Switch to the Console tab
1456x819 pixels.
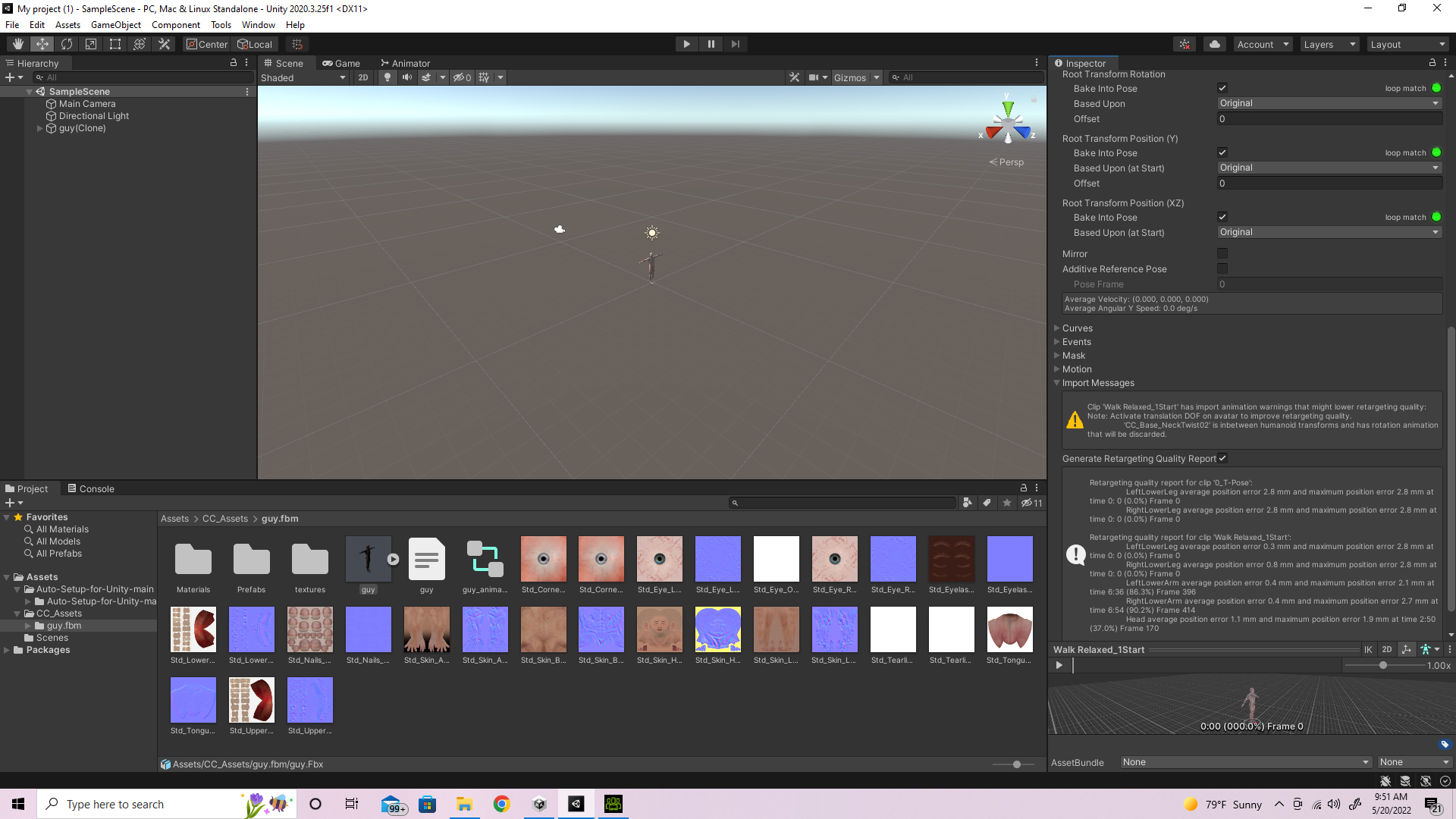point(91,489)
